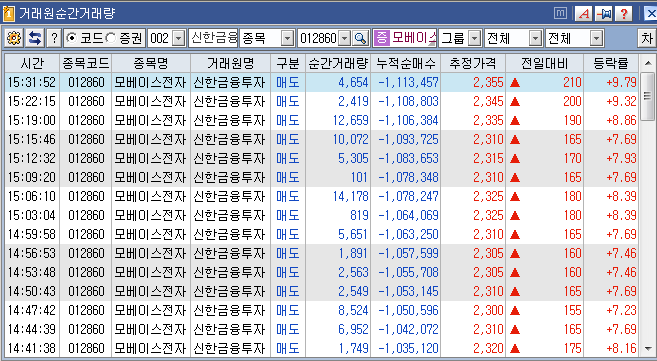
Task: Open the second 전체 dropdown next to 차 button
Action: coord(597,39)
